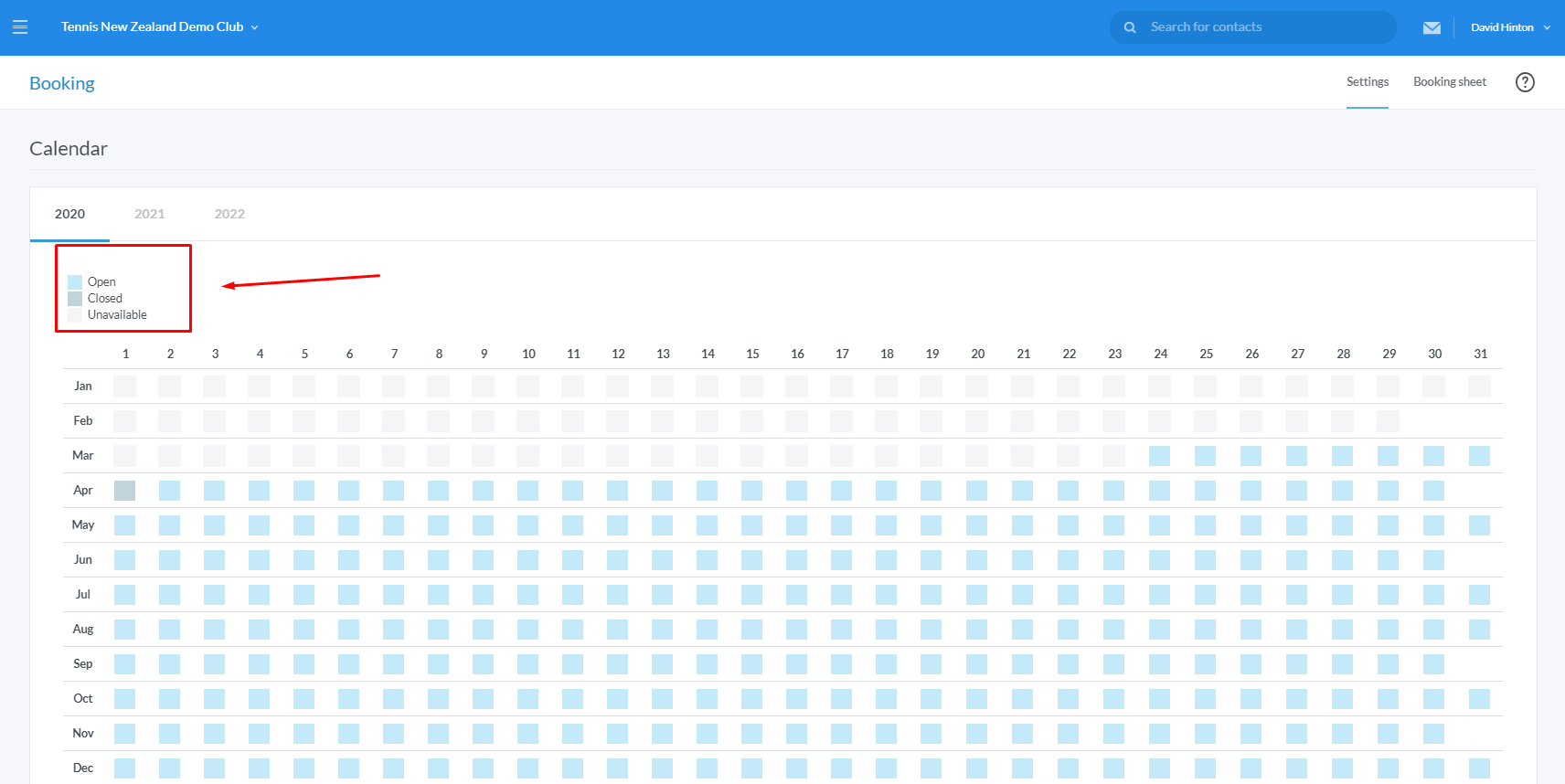Select the December 1 day cell
Screen dimensions: 1565x784
tap(125, 768)
